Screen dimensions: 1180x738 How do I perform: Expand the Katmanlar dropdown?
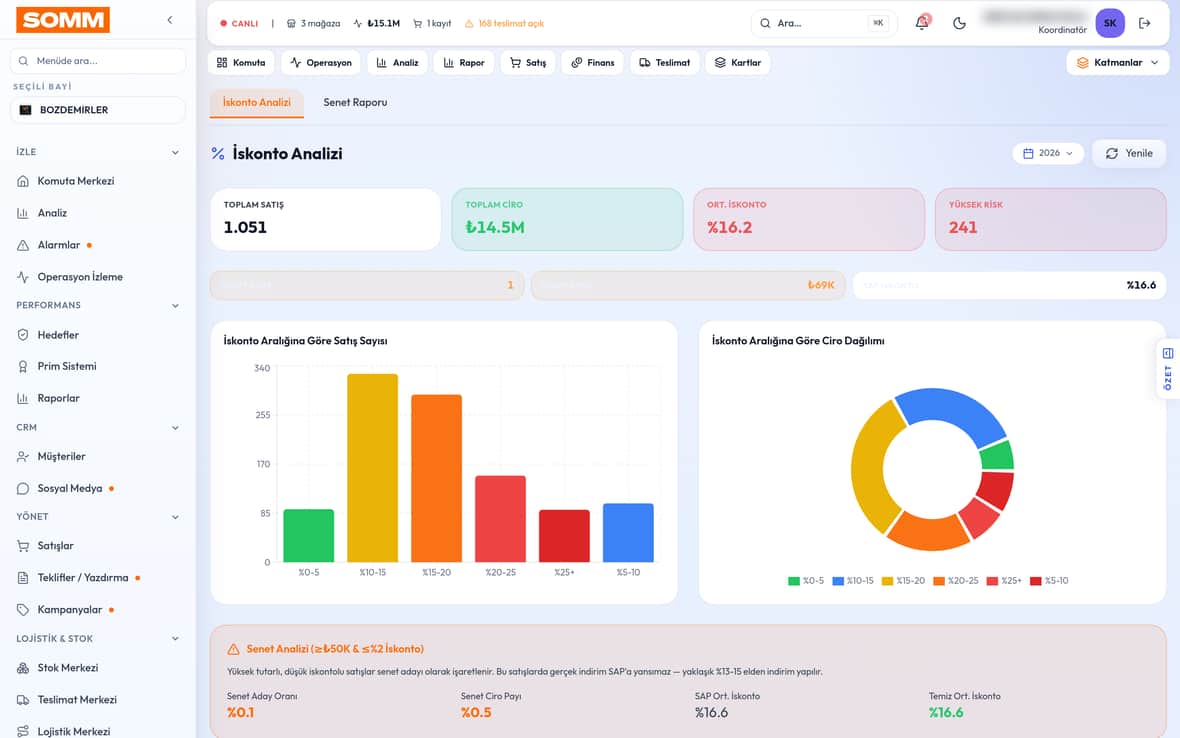(1118, 62)
